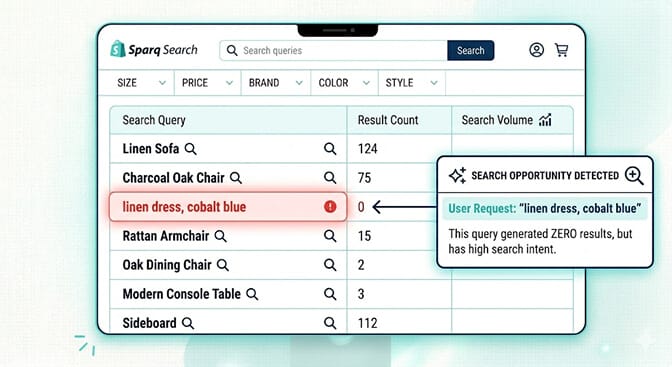
Task: Select the Linen Sofa query row
Action: [x=228, y=149]
